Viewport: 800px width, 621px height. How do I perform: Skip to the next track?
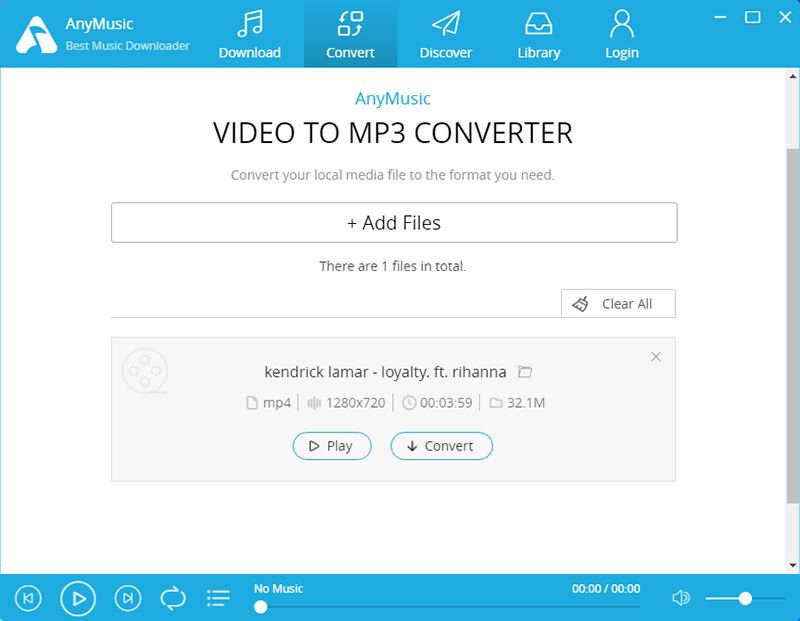(x=128, y=598)
